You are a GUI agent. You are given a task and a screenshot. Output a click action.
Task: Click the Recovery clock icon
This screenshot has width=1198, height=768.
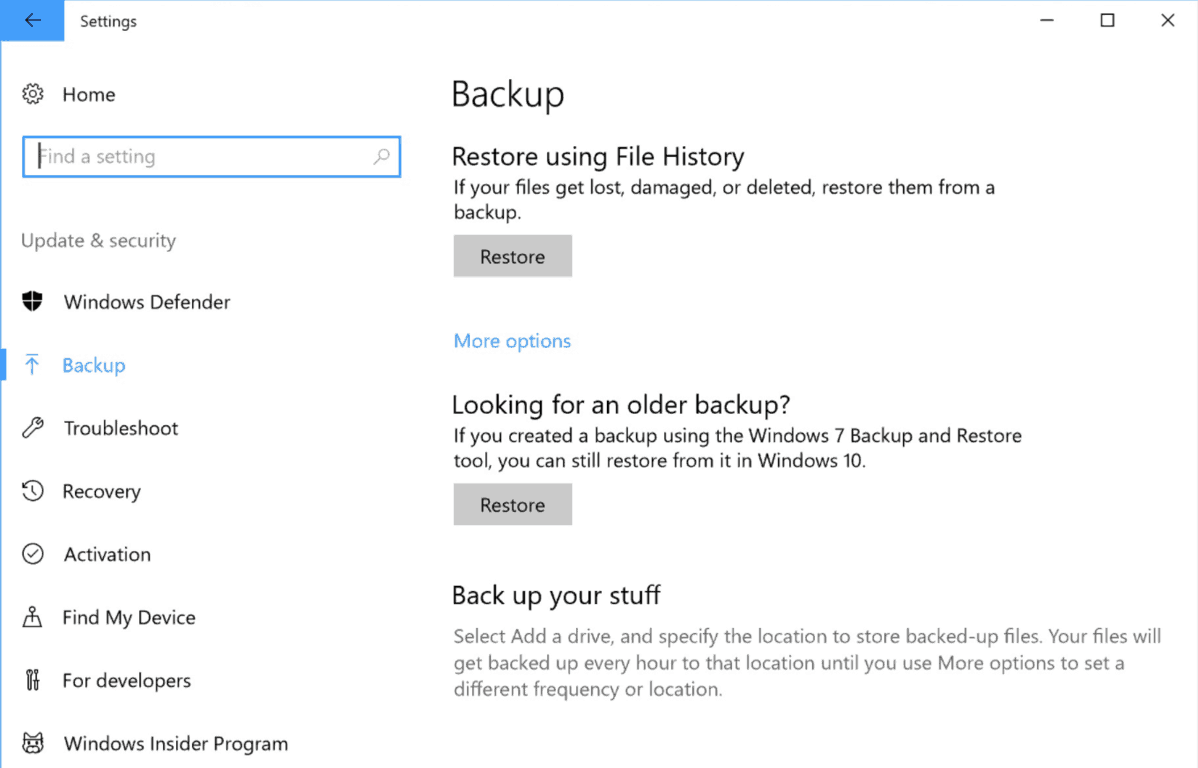click(x=33, y=491)
